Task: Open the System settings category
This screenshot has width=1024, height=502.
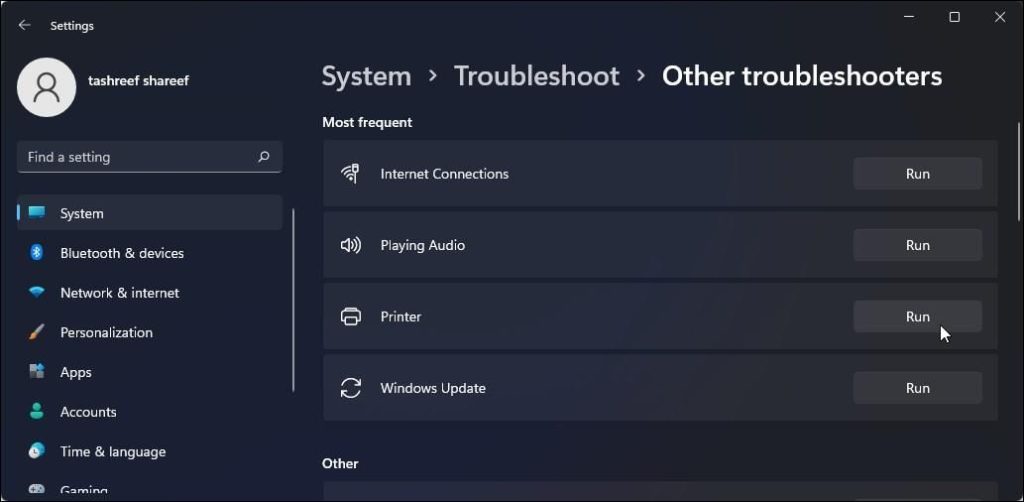Action: pyautogui.click(x=150, y=213)
